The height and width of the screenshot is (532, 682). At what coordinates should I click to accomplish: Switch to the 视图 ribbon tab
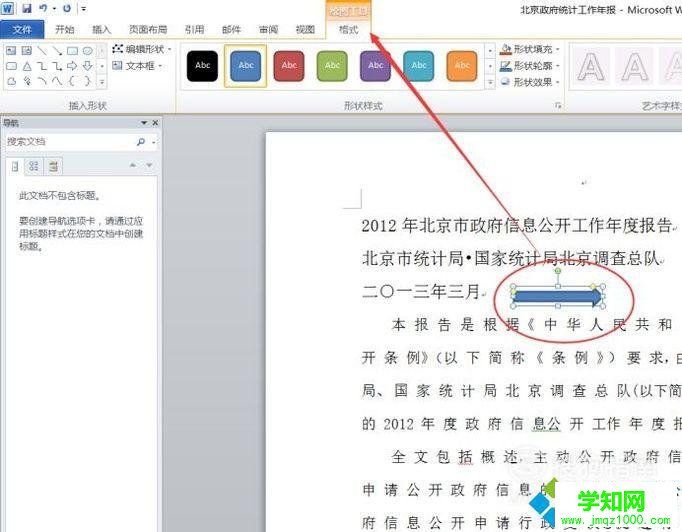pos(305,30)
